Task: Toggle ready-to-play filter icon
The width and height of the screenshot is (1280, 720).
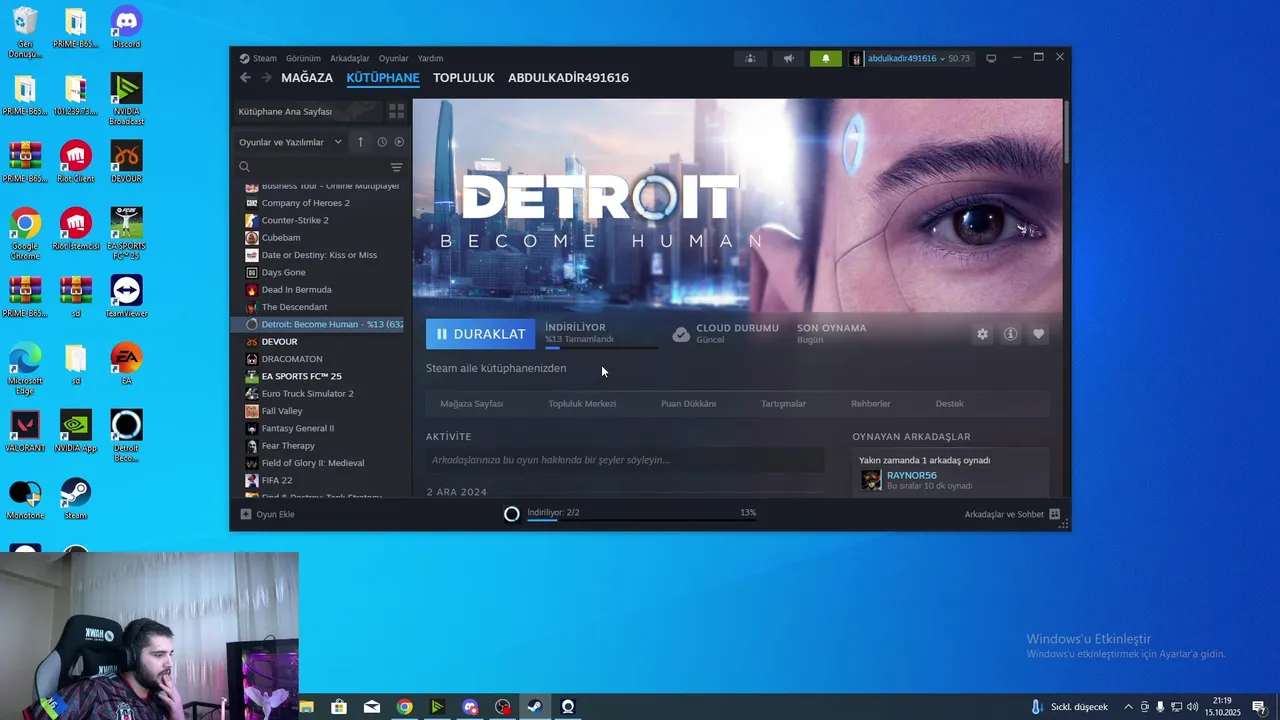Action: coord(399,142)
